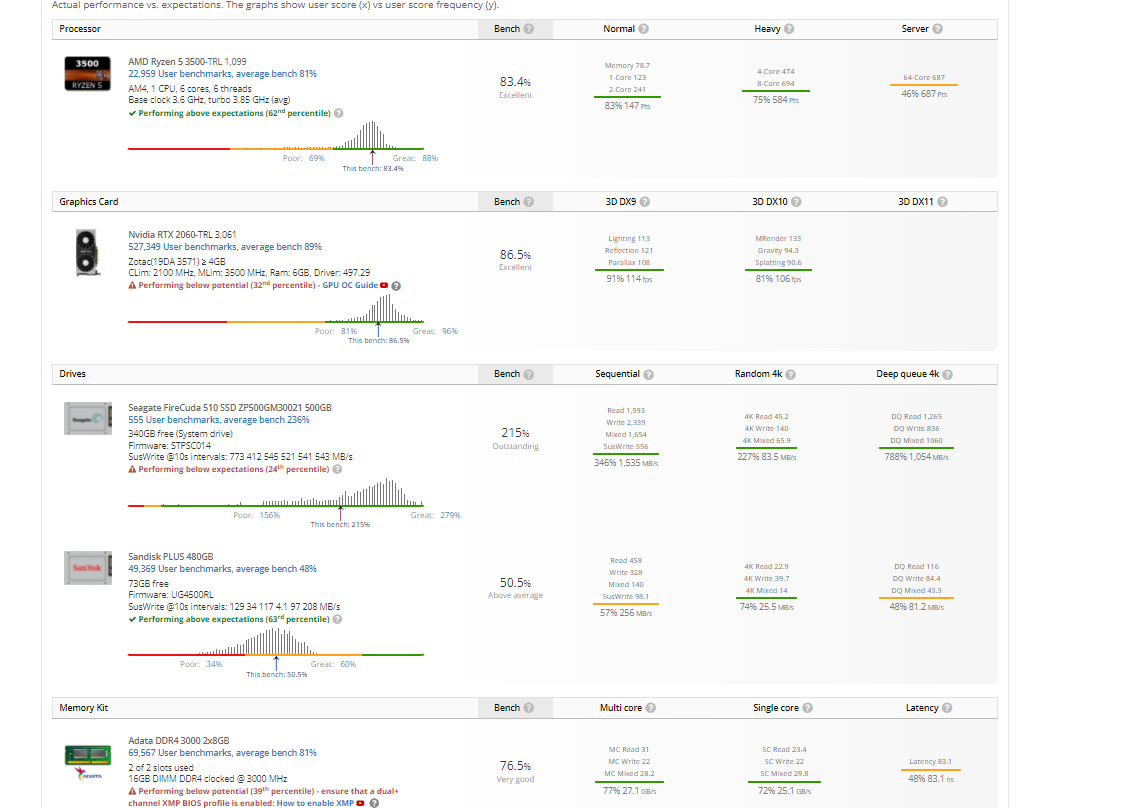Click Graphics Card bench score 86.5%
The height and width of the screenshot is (808, 1134).
[x=515, y=255]
